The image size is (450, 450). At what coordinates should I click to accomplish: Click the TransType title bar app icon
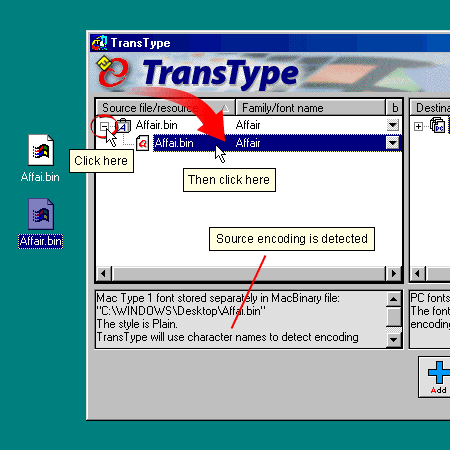(x=99, y=43)
